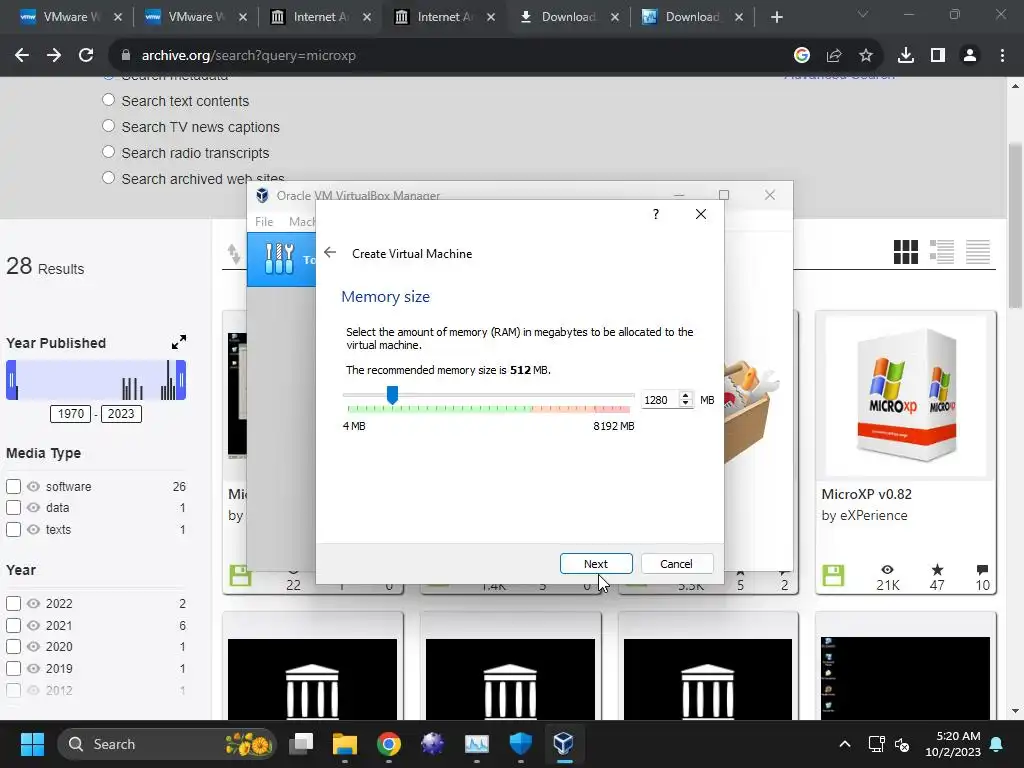Image resolution: width=1024 pixels, height=768 pixels.
Task: Open File Explorer from taskbar
Action: (x=345, y=744)
